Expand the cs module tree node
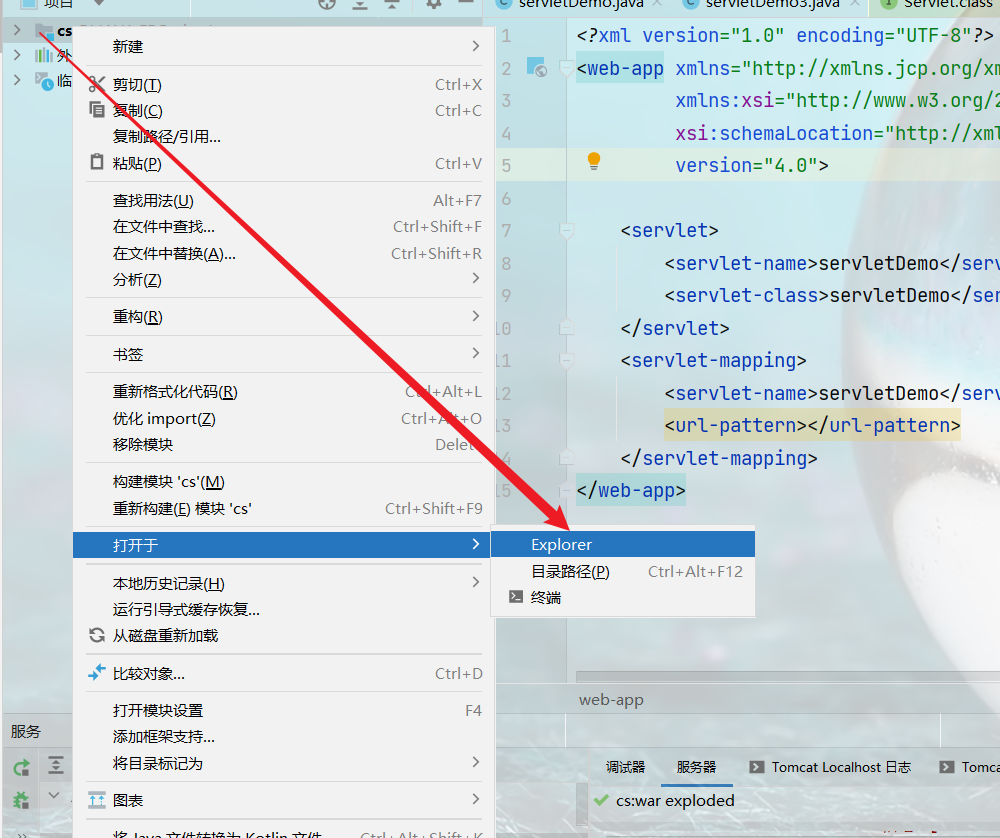Image resolution: width=1000 pixels, height=838 pixels. [x=17, y=30]
